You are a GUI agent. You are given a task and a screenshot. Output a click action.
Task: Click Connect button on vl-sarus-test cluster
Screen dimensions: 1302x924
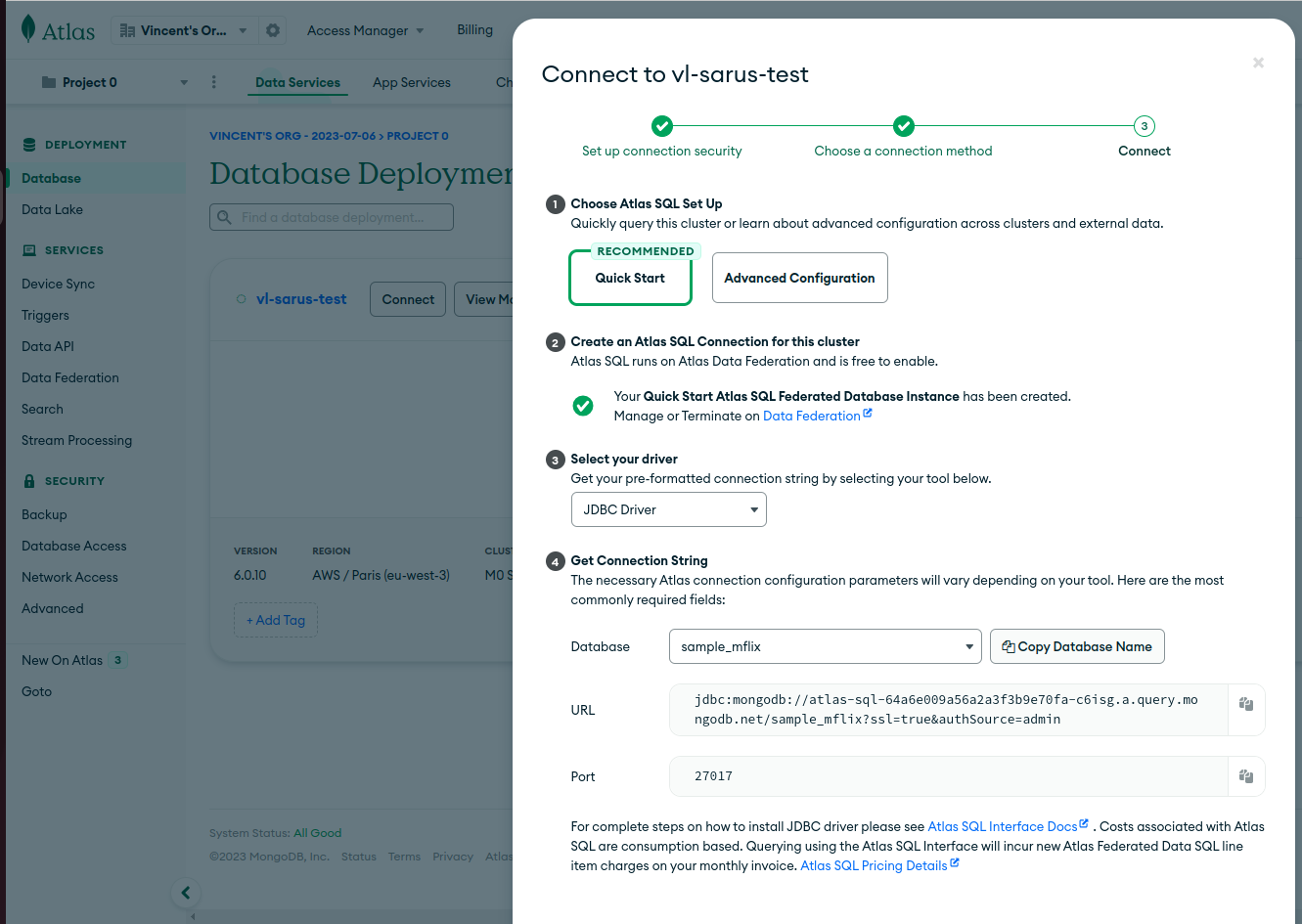pyautogui.click(x=408, y=299)
